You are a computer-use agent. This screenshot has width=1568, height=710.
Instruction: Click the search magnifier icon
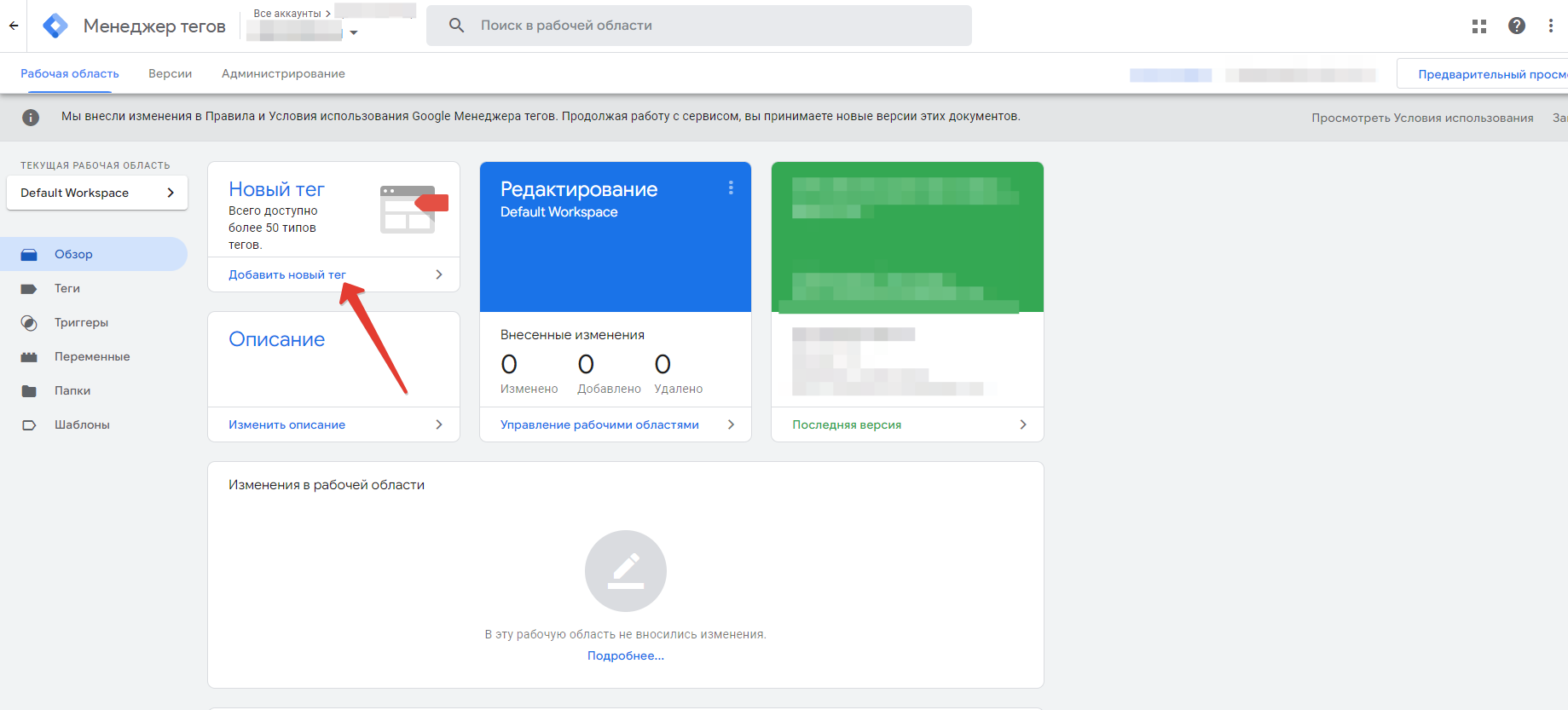[457, 26]
